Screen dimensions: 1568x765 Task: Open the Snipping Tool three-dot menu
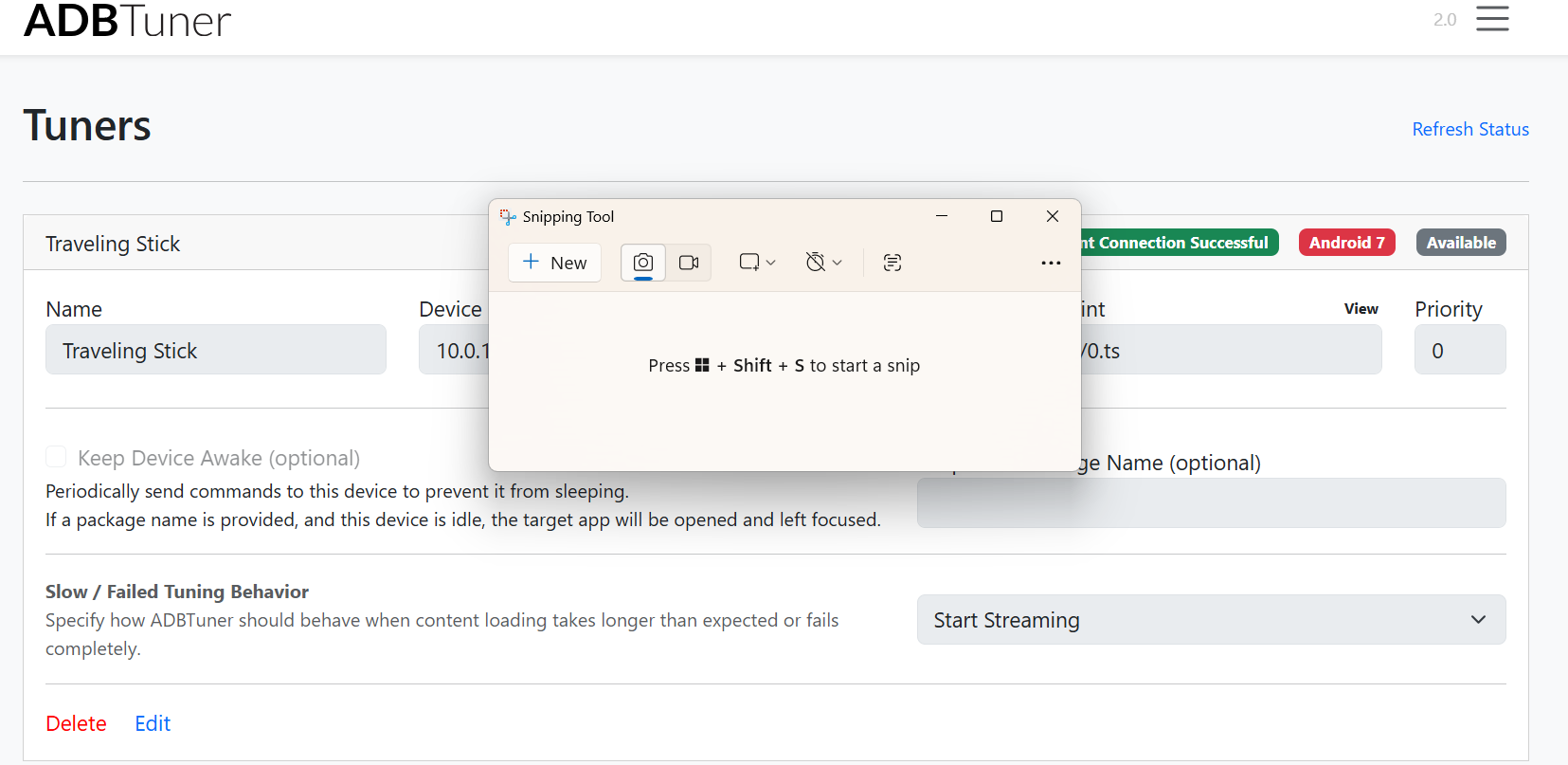1051,263
